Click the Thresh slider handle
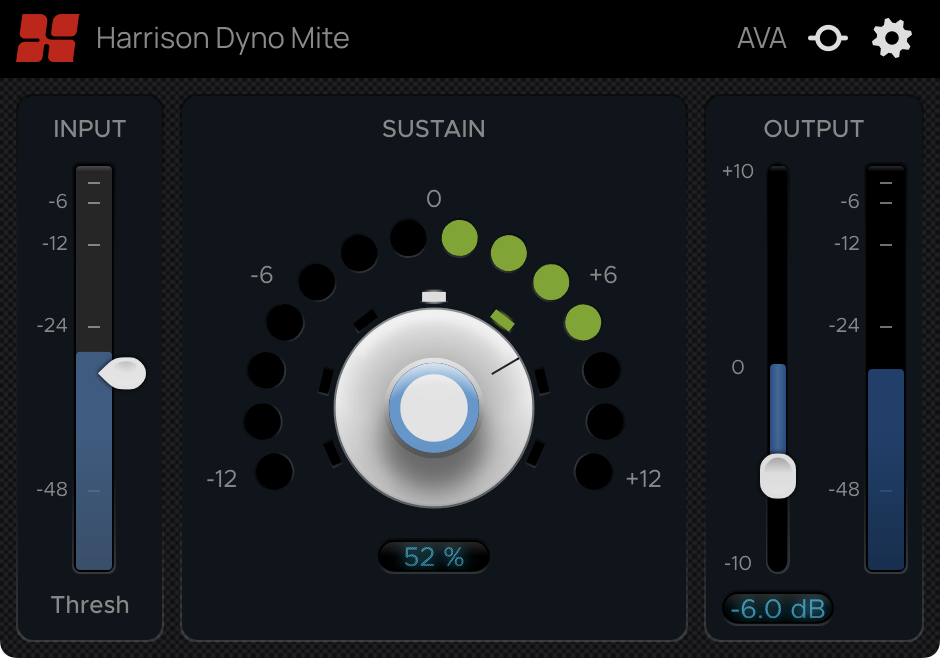Image resolution: width=940 pixels, height=658 pixels. [124, 372]
